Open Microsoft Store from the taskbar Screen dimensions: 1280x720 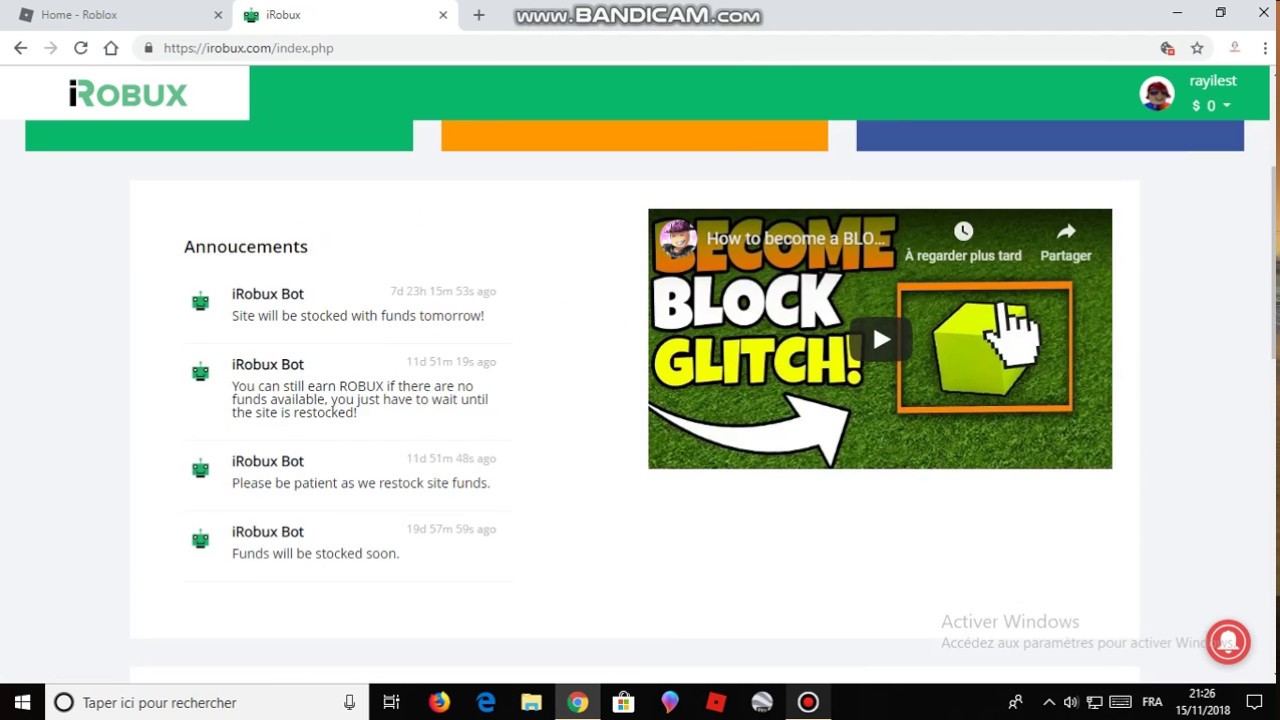point(624,702)
